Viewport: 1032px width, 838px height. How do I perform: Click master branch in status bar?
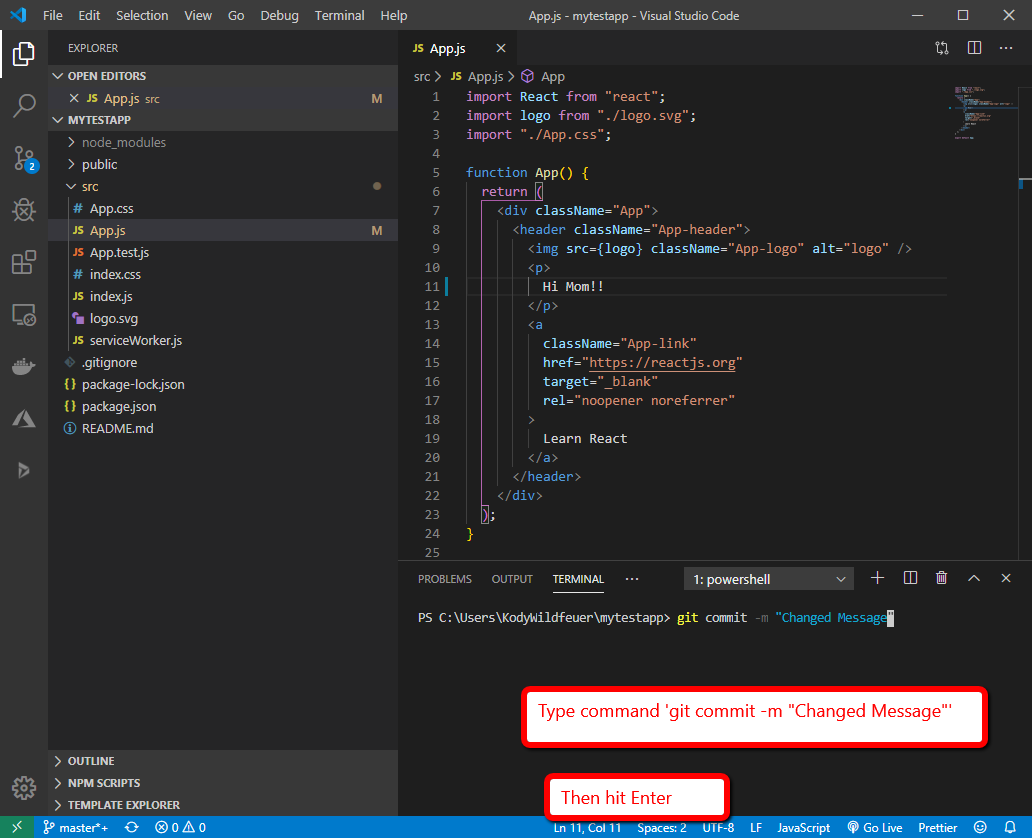point(76,827)
